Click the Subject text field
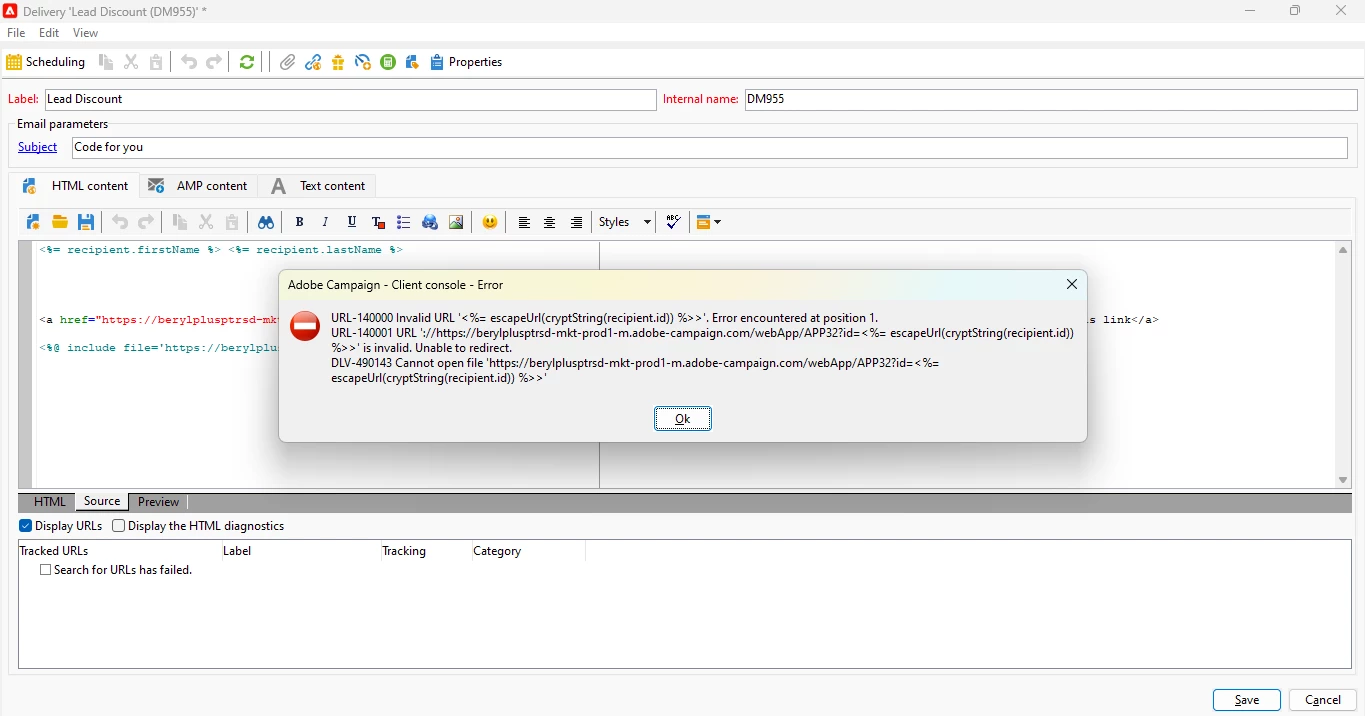Viewport: 1365px width, 716px height. pyautogui.click(x=710, y=148)
